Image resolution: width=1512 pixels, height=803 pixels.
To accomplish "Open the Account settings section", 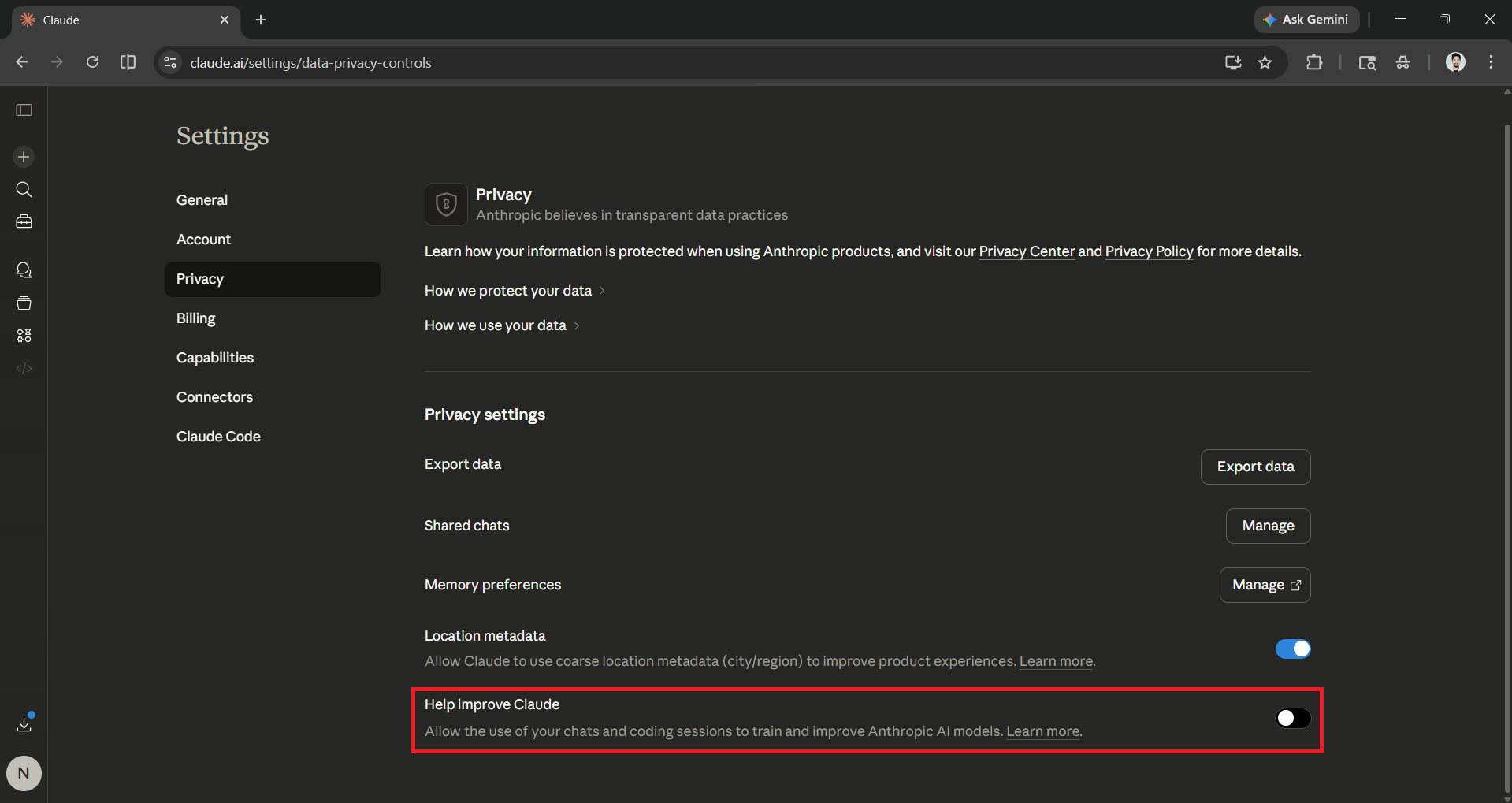I will (x=273, y=240).
